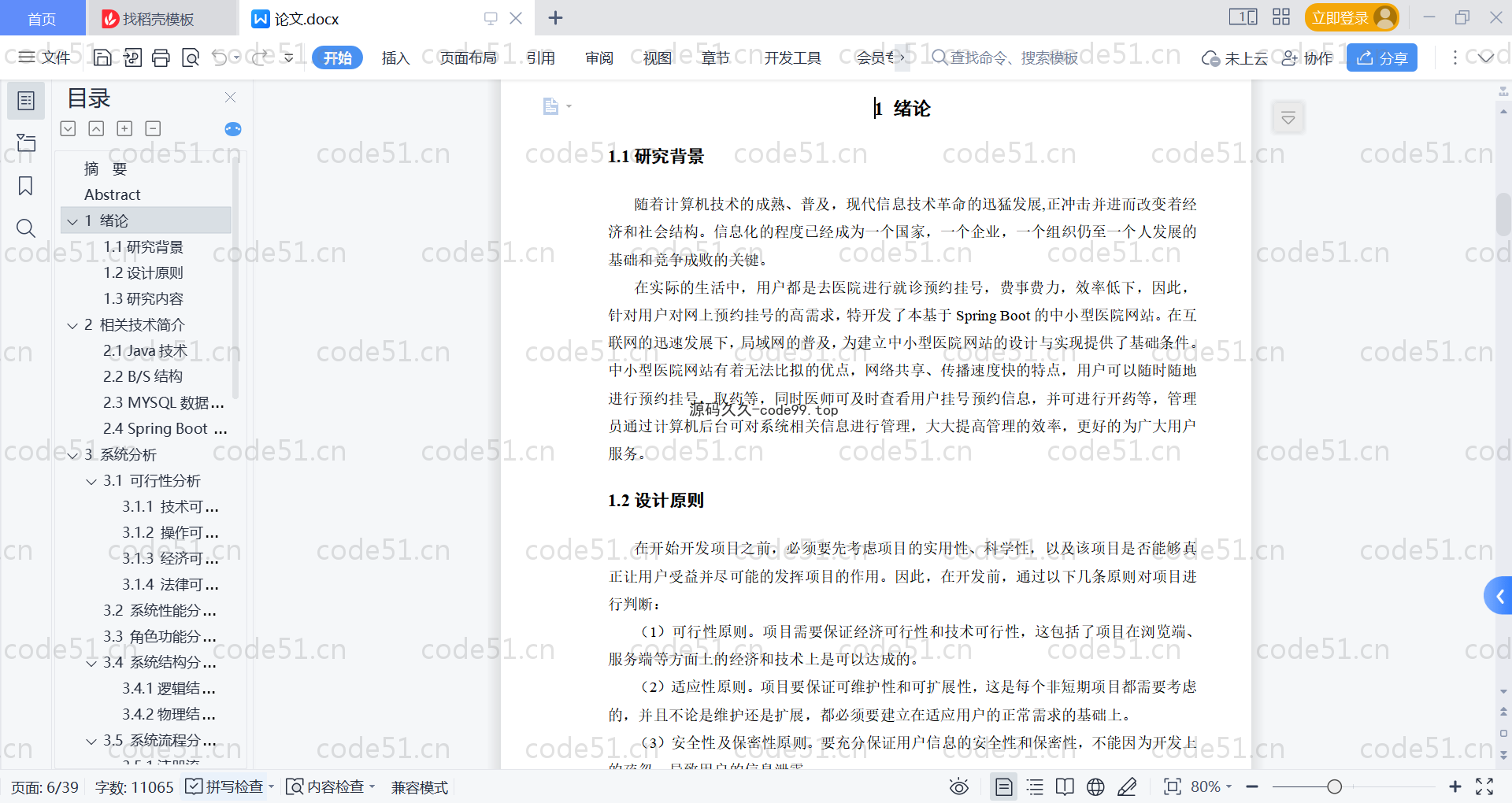This screenshot has height=803, width=1512.
Task: Select 1.2 设计原则 in the outline
Action: [143, 273]
